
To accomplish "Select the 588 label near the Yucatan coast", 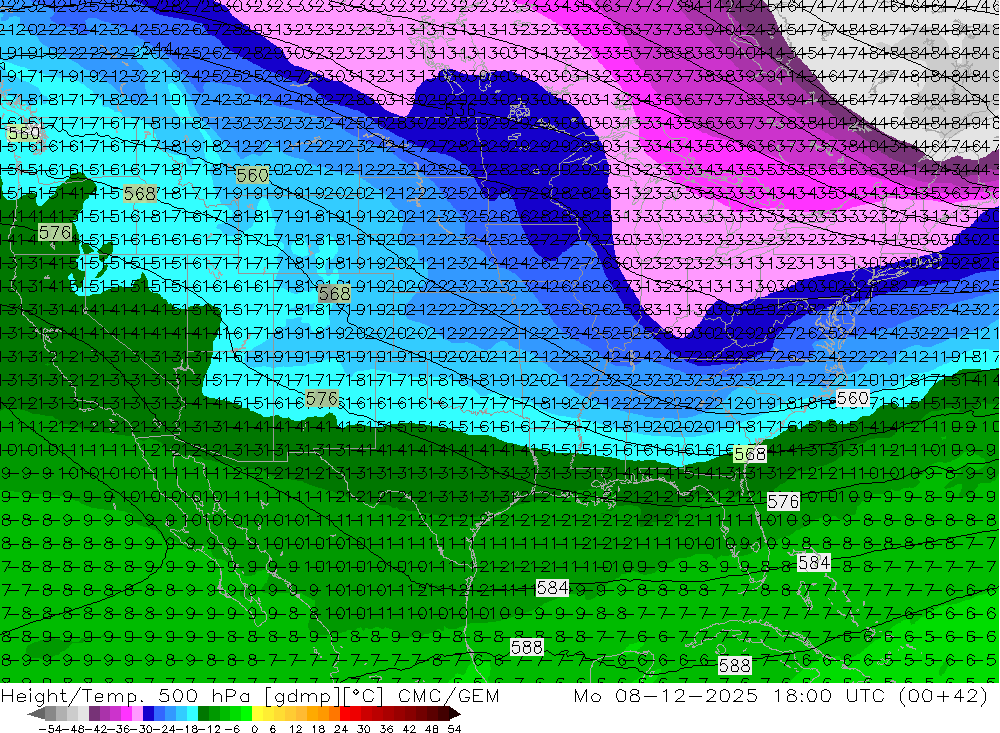I will [x=527, y=648].
